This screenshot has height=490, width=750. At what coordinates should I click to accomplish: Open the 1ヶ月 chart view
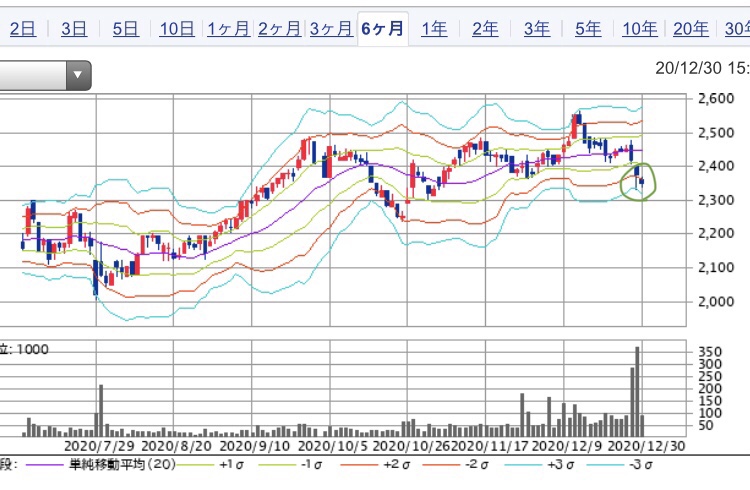tap(228, 28)
